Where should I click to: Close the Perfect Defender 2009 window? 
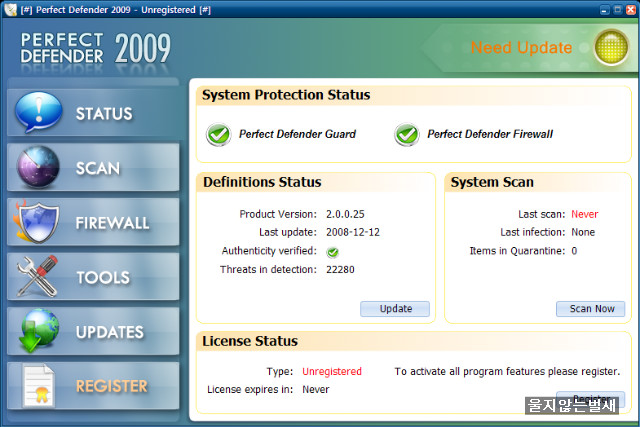click(x=631, y=10)
